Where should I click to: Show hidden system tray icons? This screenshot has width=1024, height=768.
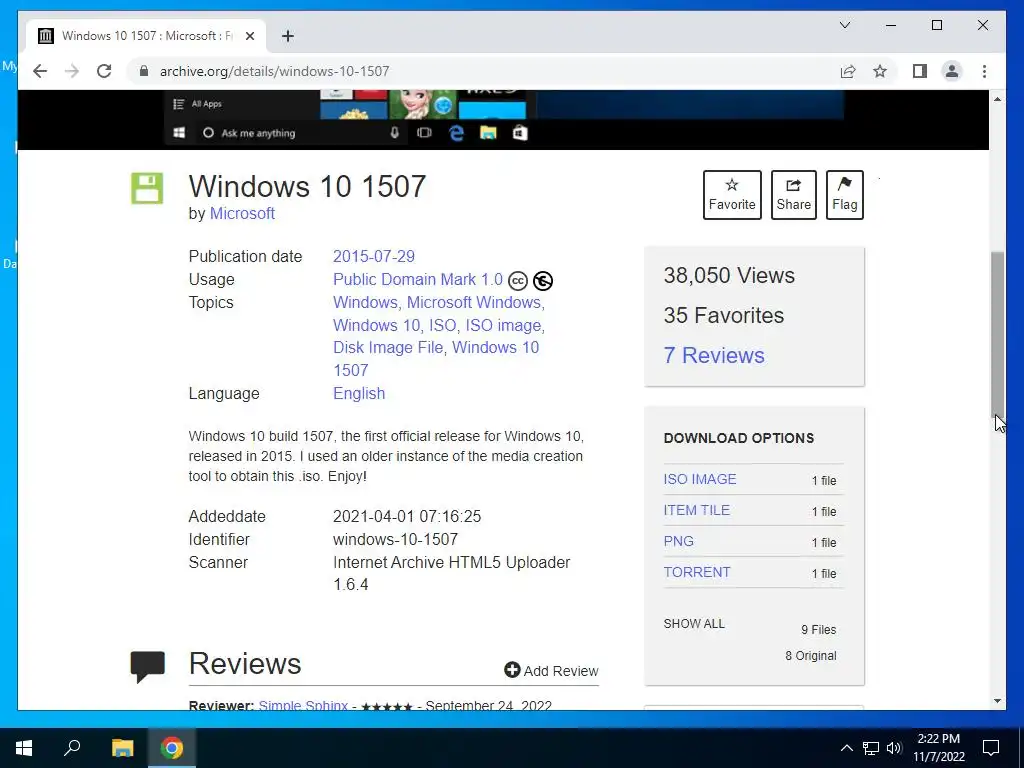pyautogui.click(x=846, y=748)
